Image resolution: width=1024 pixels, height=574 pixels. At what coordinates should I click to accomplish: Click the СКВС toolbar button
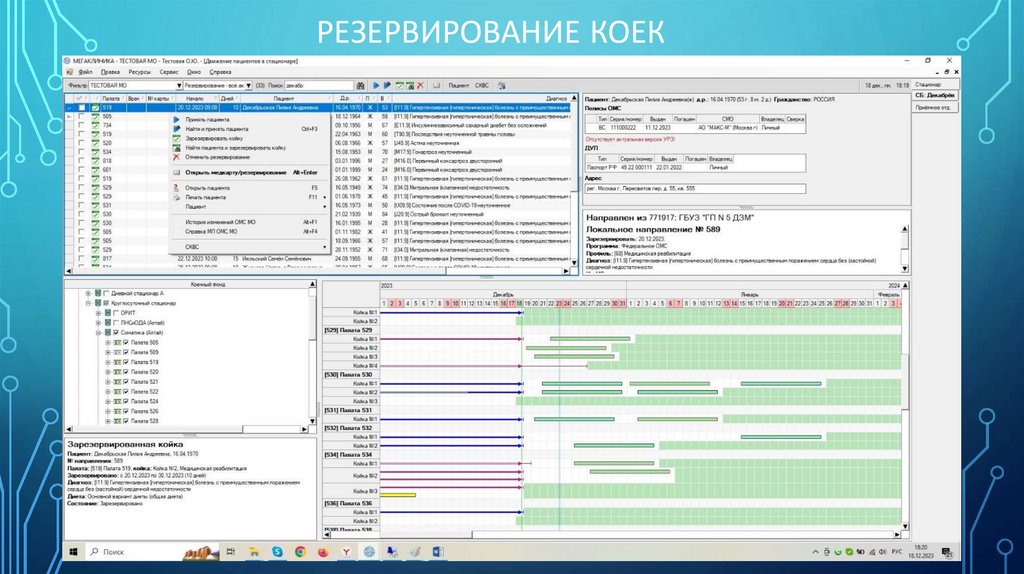[482, 86]
